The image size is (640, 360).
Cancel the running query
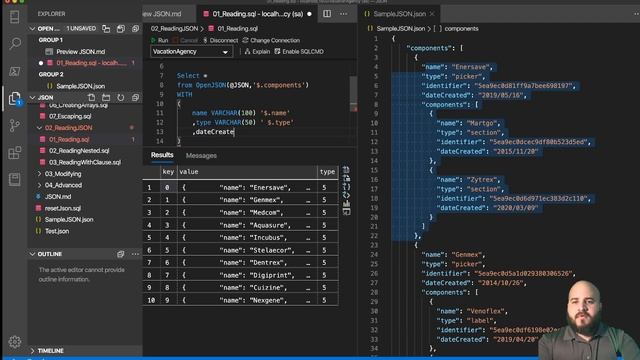(x=185, y=40)
